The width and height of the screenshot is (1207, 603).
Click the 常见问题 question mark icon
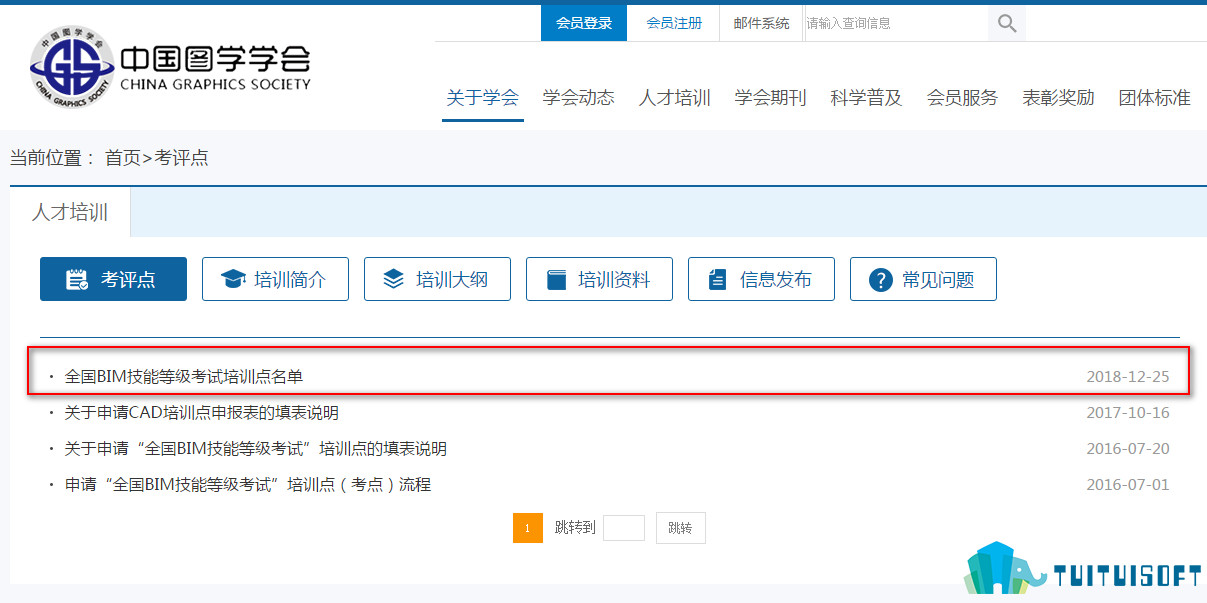click(880, 280)
